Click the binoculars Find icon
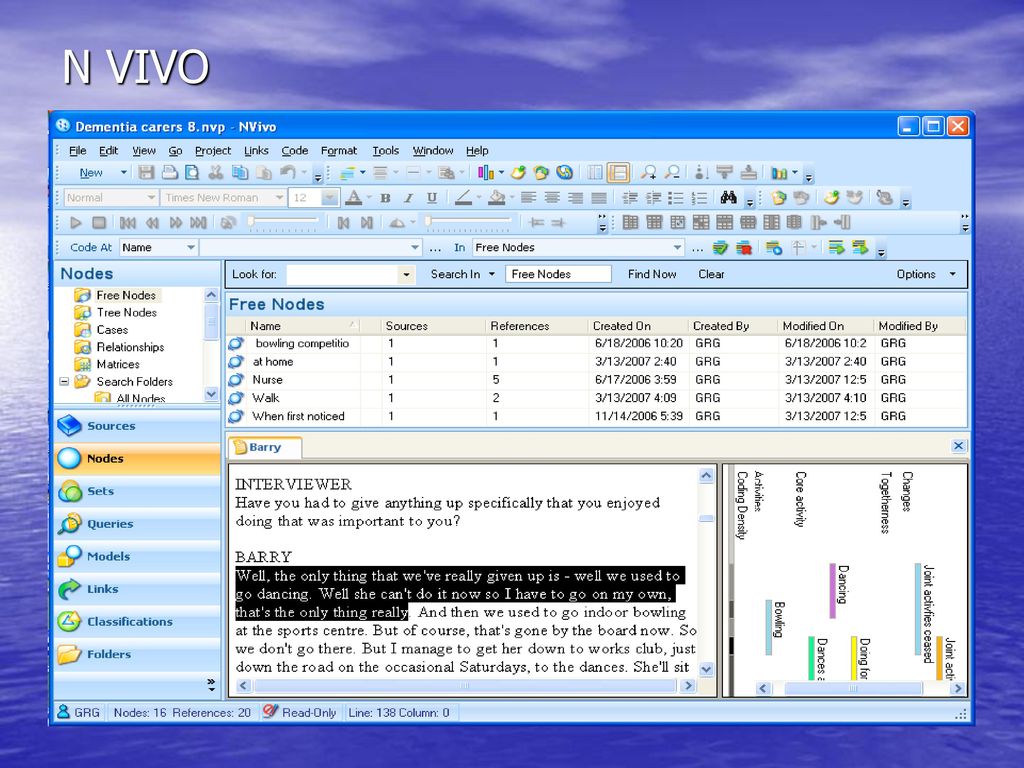Image resolution: width=1024 pixels, height=768 pixels. [729, 198]
